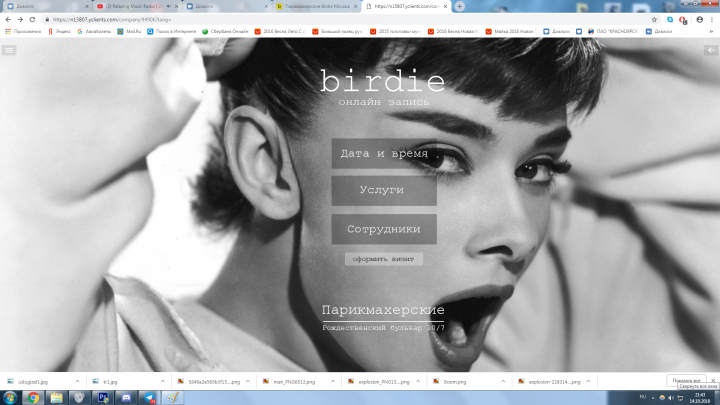Image resolution: width=720 pixels, height=405 pixels.
Task: Click the browser forward arrow
Action: 20,20
